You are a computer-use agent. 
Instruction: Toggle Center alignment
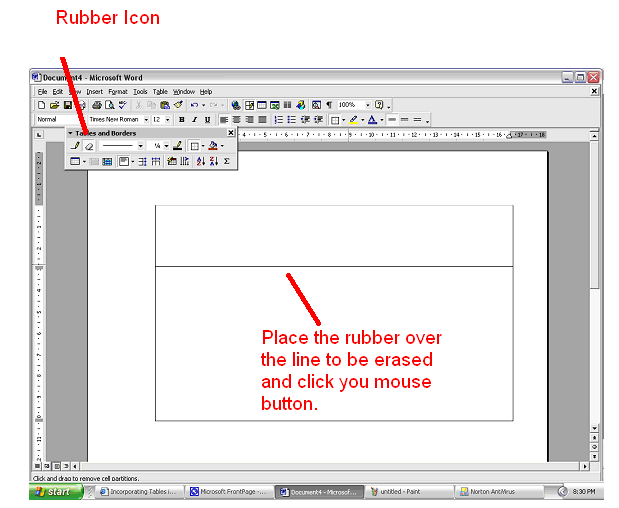[x=236, y=120]
